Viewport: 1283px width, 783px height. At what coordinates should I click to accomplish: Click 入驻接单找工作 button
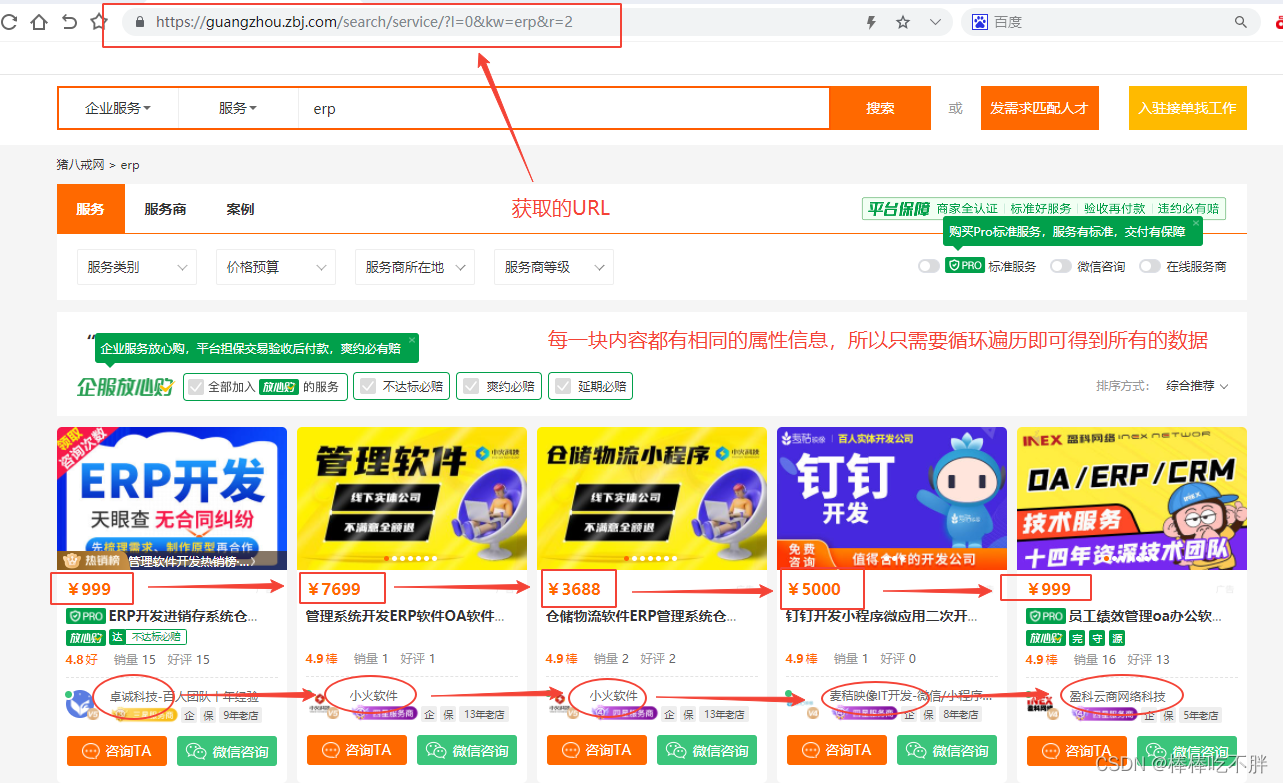click(x=1187, y=108)
